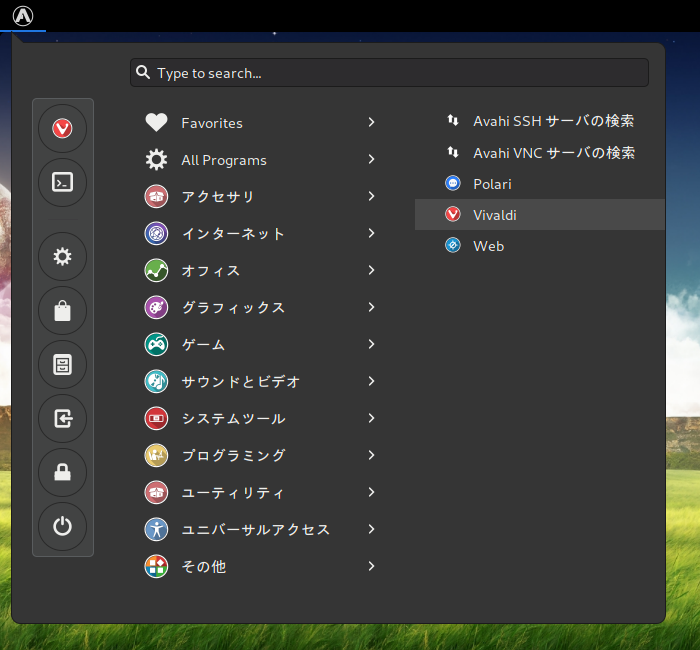This screenshot has width=700, height=650.
Task: Select the ゲーム category label
Action: coord(203,345)
